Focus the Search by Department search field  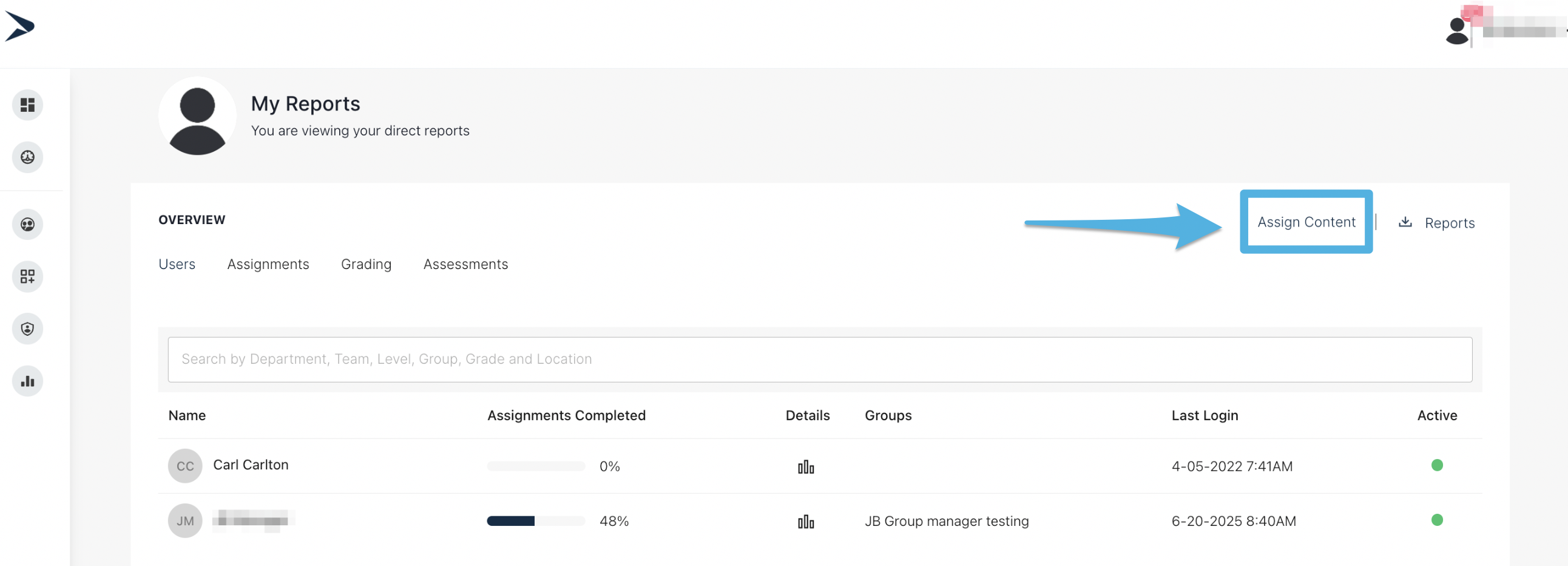(x=819, y=360)
